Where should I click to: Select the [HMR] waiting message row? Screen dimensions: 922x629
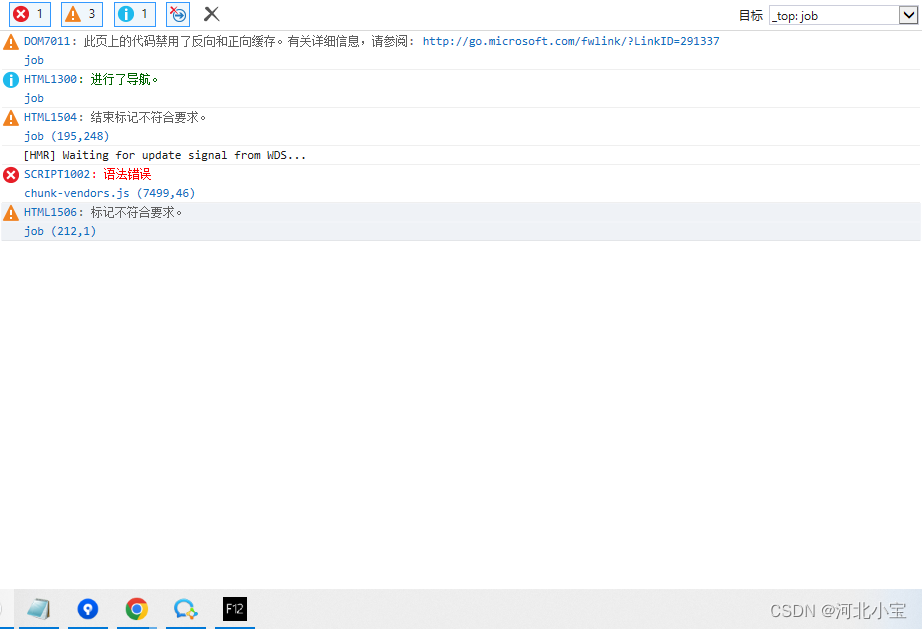point(165,155)
